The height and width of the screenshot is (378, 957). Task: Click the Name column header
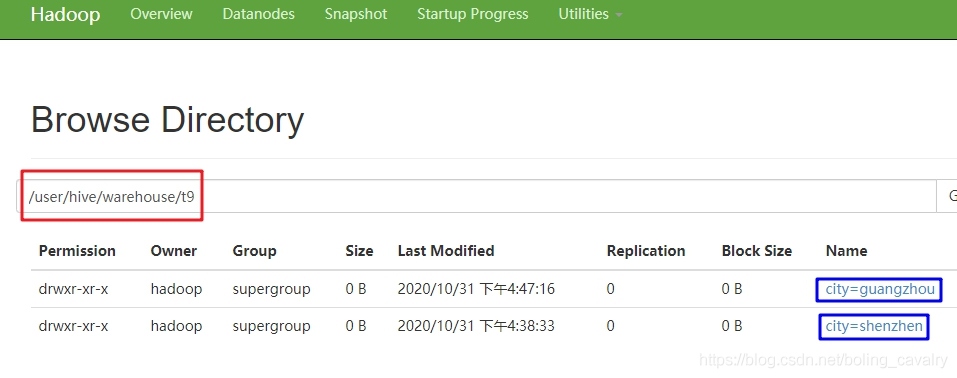click(847, 251)
